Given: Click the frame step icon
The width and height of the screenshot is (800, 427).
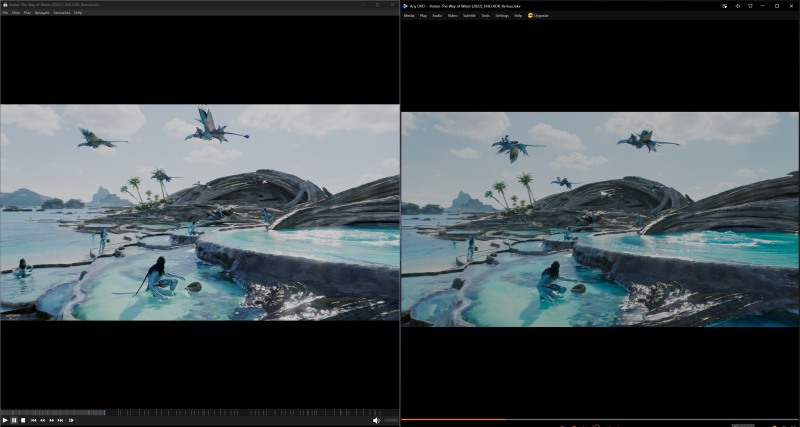Looking at the screenshot, I should [71, 421].
